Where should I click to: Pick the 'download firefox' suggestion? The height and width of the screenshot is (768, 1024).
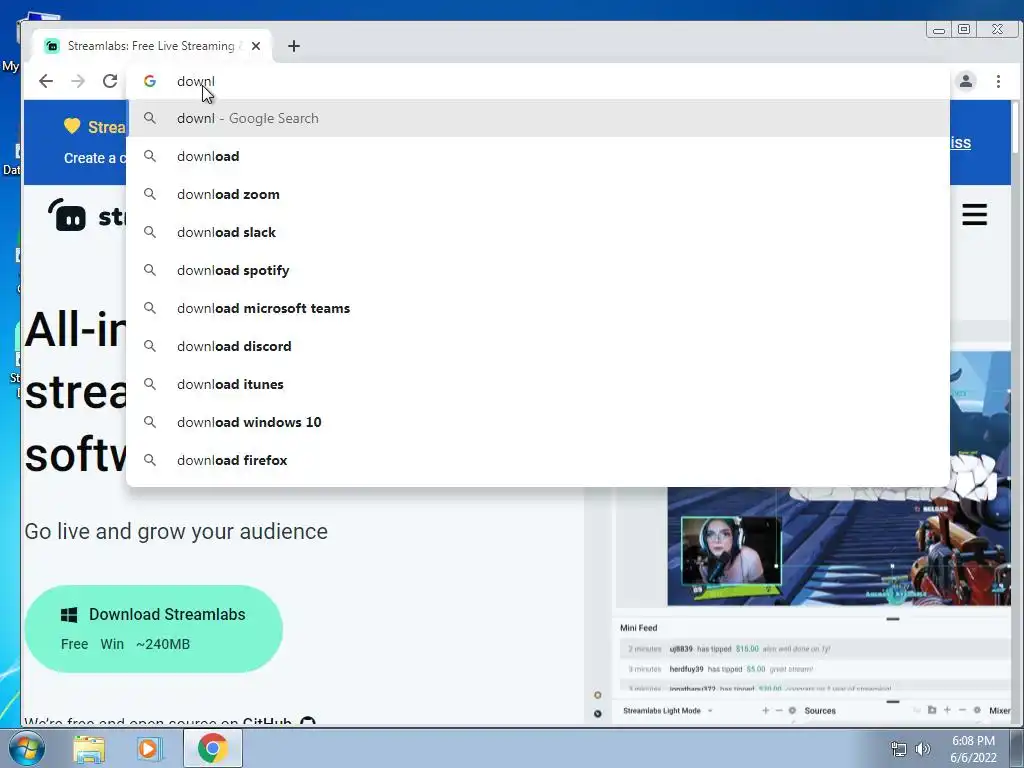(538, 460)
